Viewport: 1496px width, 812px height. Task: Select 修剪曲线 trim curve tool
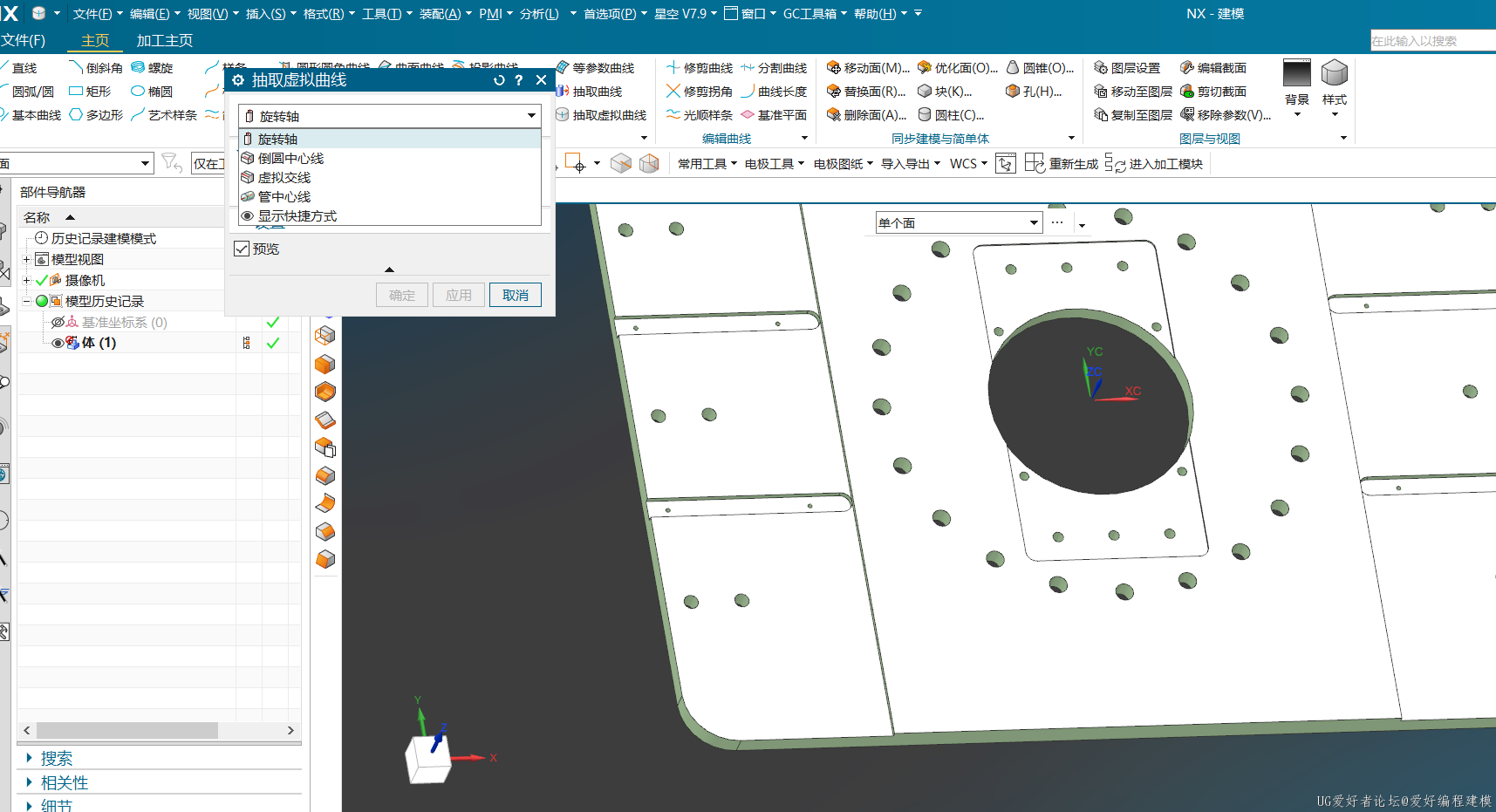pyautogui.click(x=700, y=68)
